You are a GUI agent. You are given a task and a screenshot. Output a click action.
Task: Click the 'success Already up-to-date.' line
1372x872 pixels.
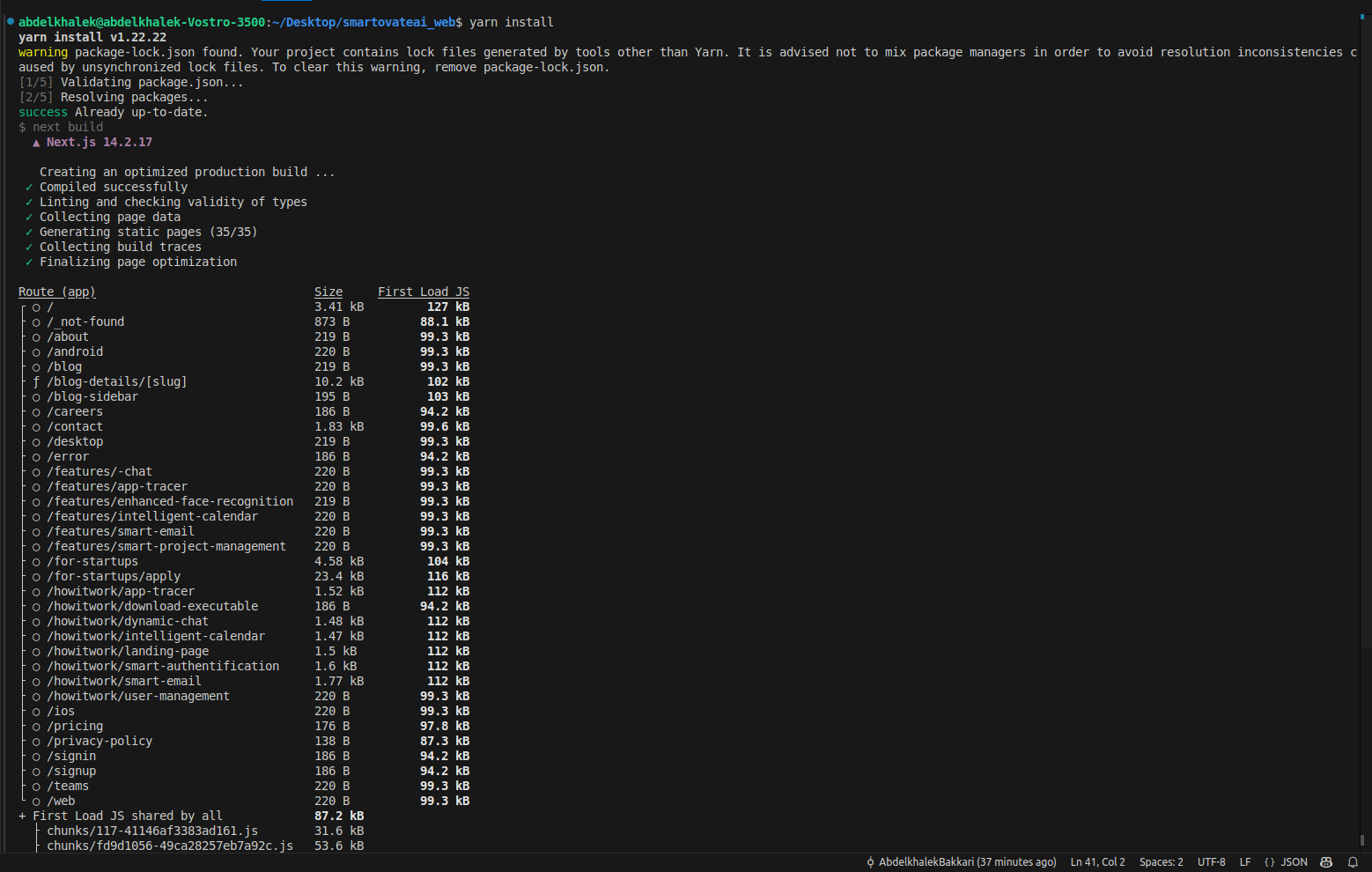click(114, 112)
